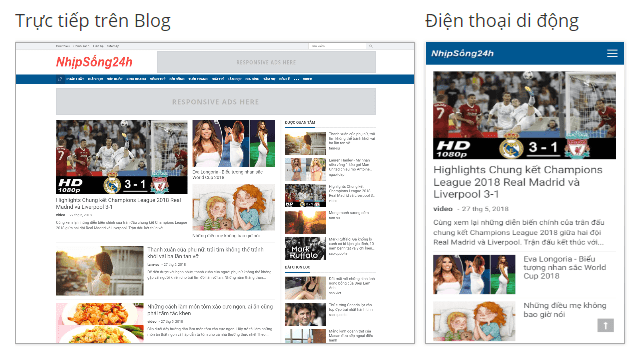The image size is (640, 361).
Task: Open girl at window article thumbnail
Action: point(100,270)
